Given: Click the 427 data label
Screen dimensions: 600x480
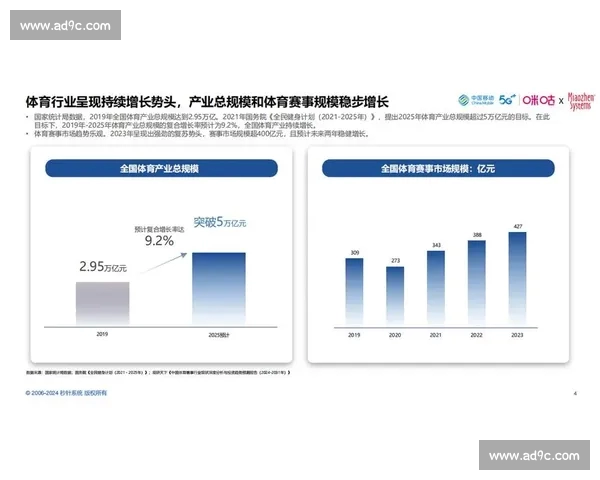Looking at the screenshot, I should pyautogui.click(x=518, y=226).
